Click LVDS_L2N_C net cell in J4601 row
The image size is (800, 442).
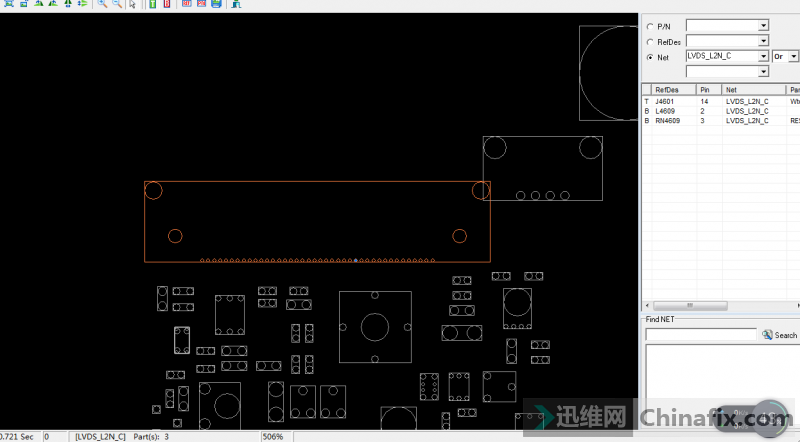click(x=747, y=102)
